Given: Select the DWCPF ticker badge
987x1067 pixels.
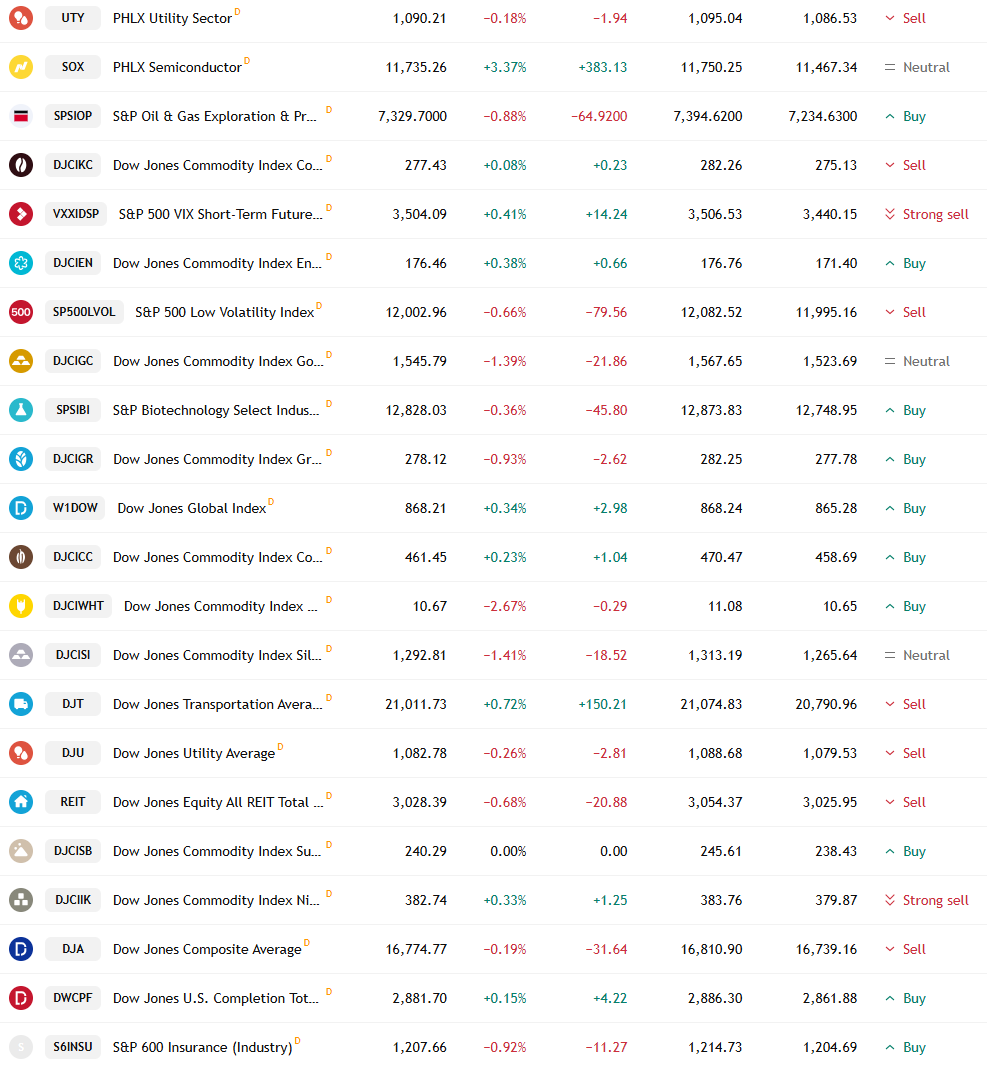Looking at the screenshot, I should coord(73,998).
